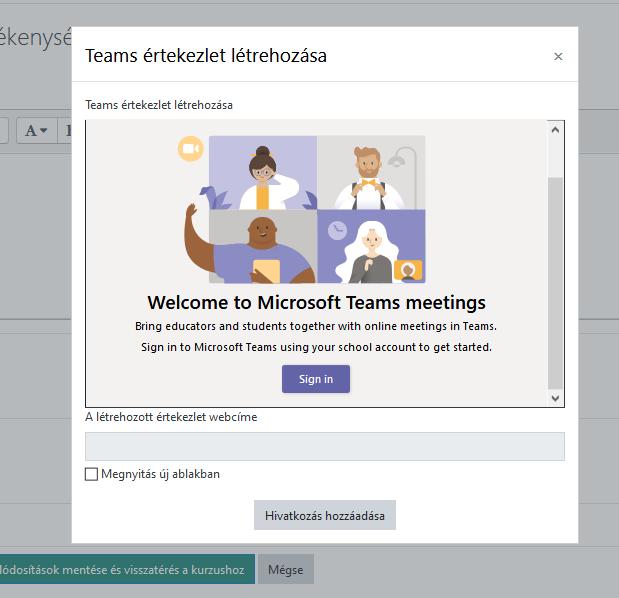Click the scroll up arrow in Teams frame
The image size is (619, 598).
[555, 129]
